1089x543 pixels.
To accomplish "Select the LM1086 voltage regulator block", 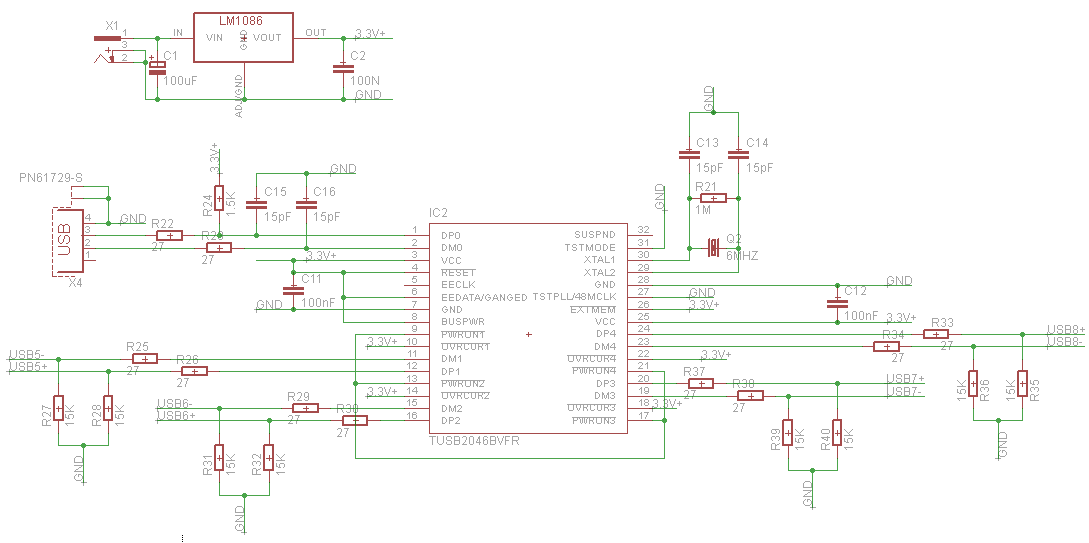I will [244, 38].
